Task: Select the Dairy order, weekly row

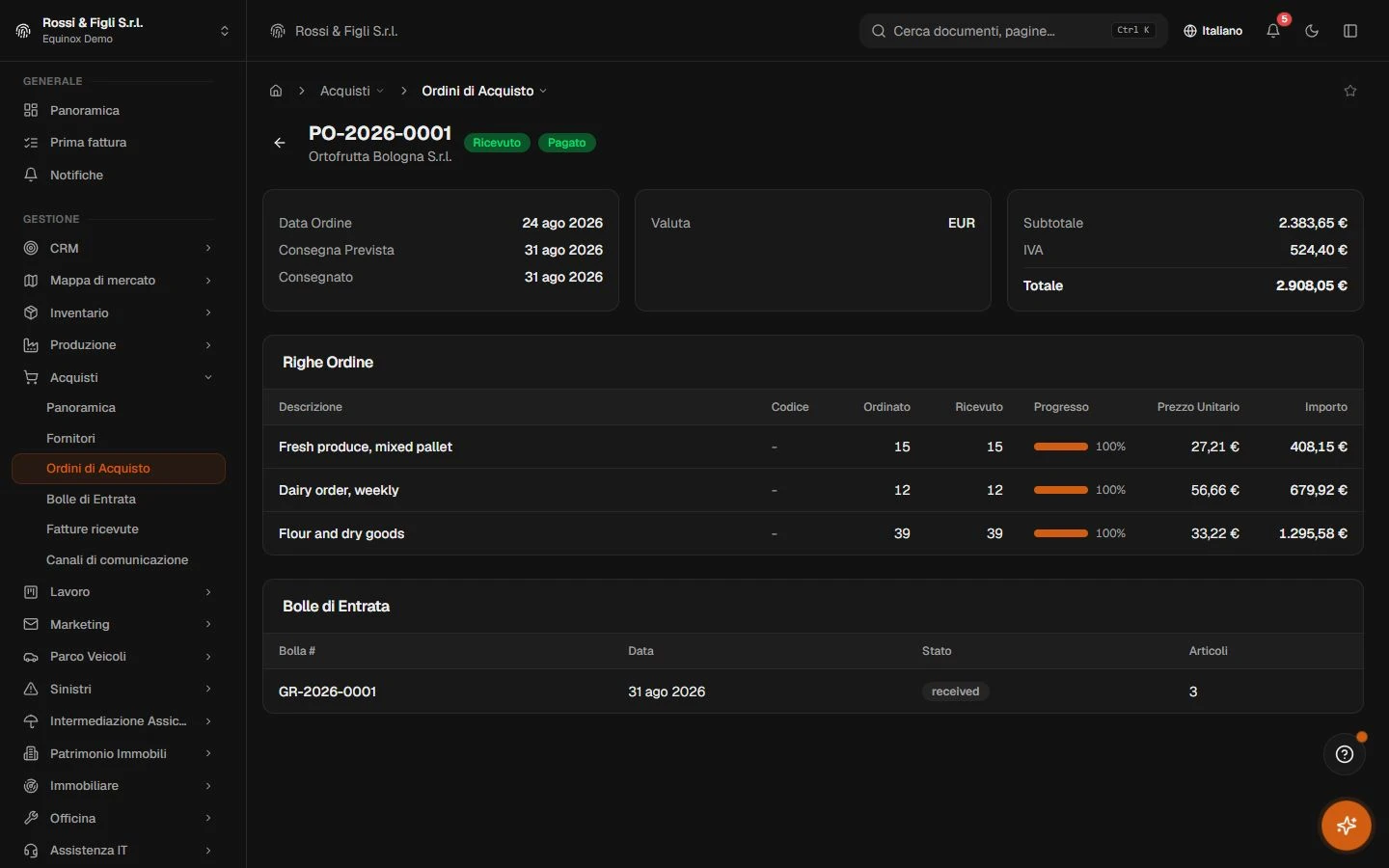Action: click(x=813, y=490)
